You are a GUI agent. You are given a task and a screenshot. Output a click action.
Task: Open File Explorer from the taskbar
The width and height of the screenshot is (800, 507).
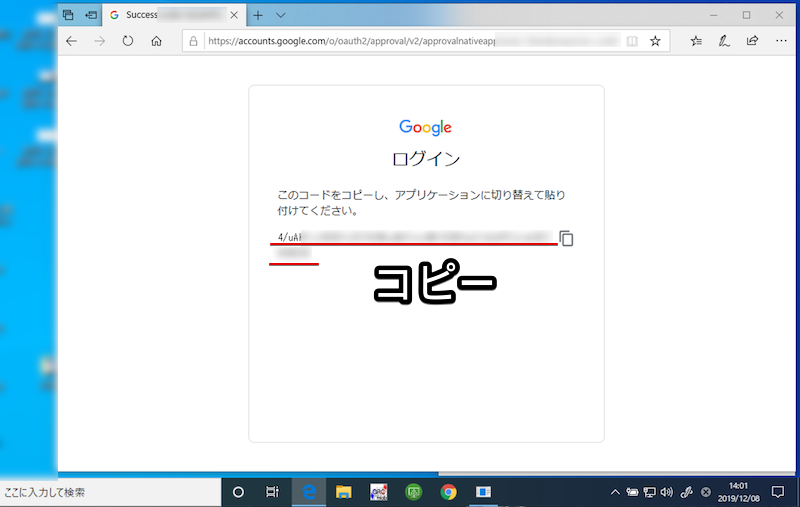pyautogui.click(x=344, y=492)
